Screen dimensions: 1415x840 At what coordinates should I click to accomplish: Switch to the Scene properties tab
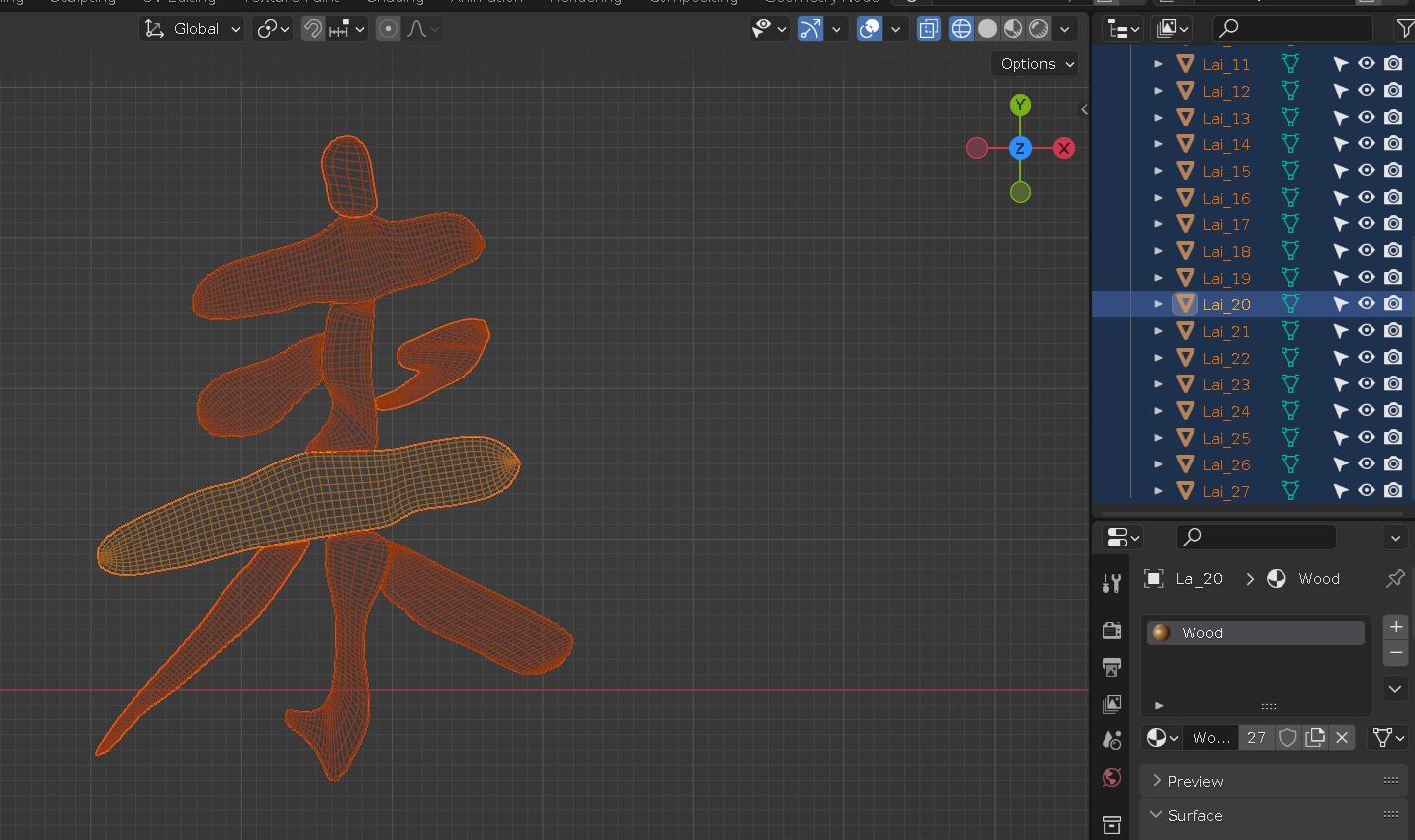1111,740
